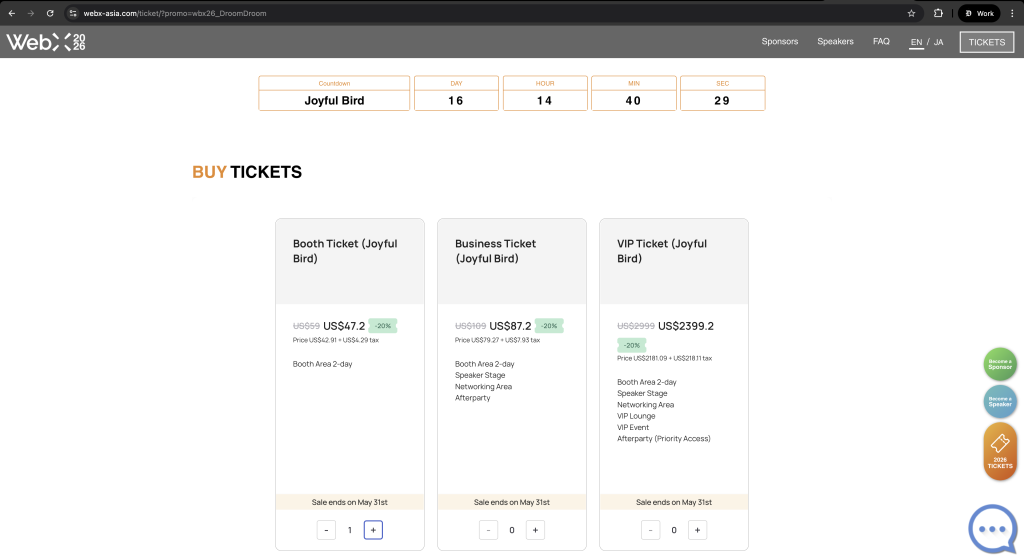
Task: Click the TICKETS header button
Action: [x=986, y=42]
